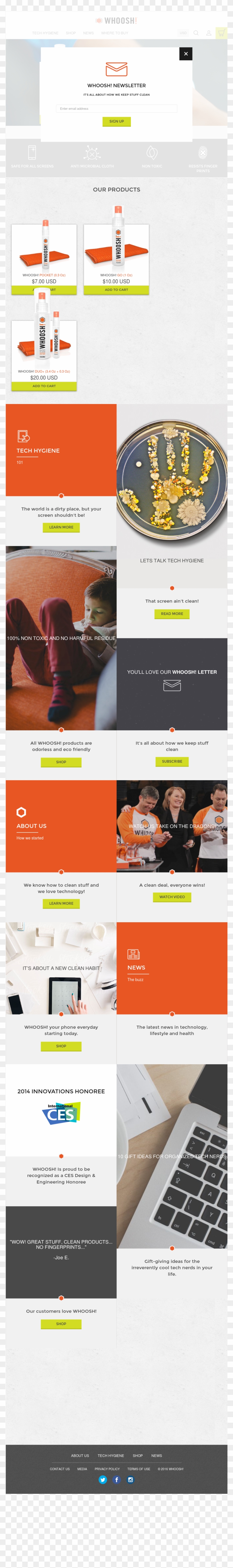
Task: Open Privacy Policy footer link
Action: tap(107, 1469)
